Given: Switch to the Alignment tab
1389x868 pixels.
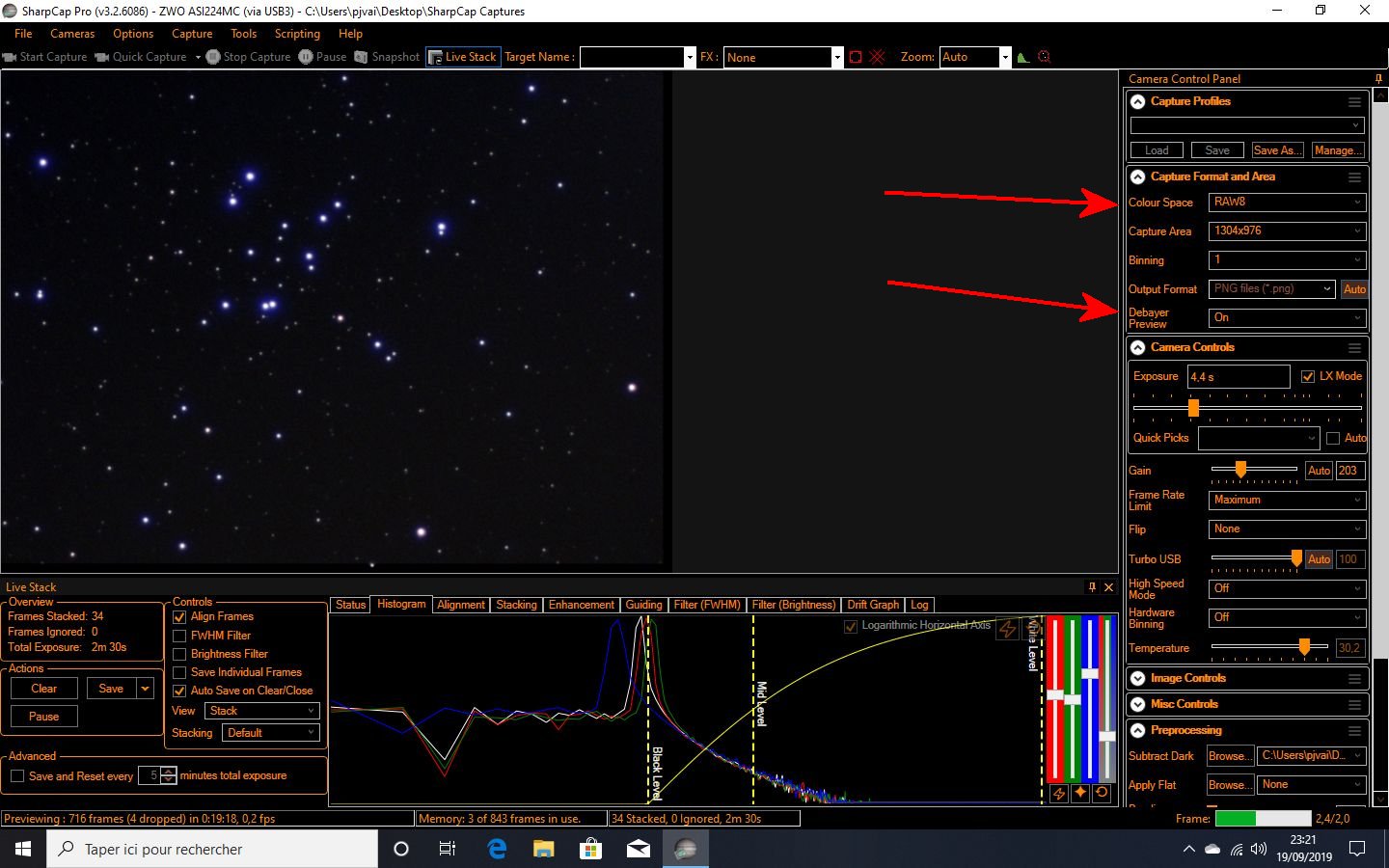Looking at the screenshot, I should coord(460,605).
